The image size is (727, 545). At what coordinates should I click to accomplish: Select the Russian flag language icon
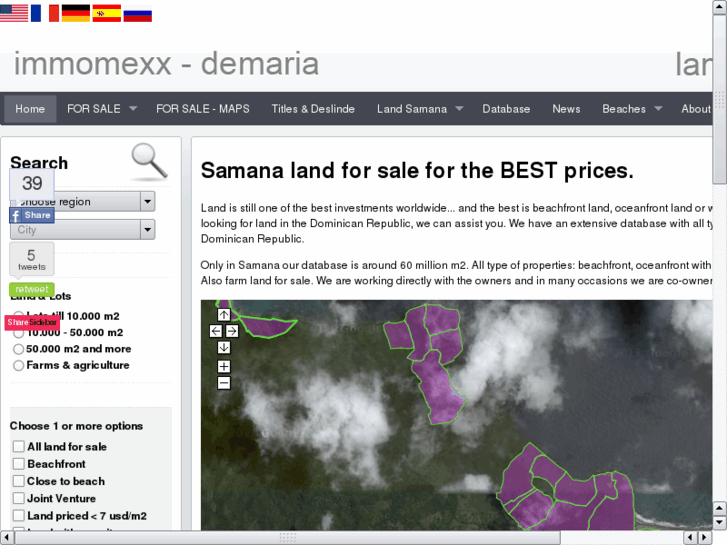pos(137,13)
